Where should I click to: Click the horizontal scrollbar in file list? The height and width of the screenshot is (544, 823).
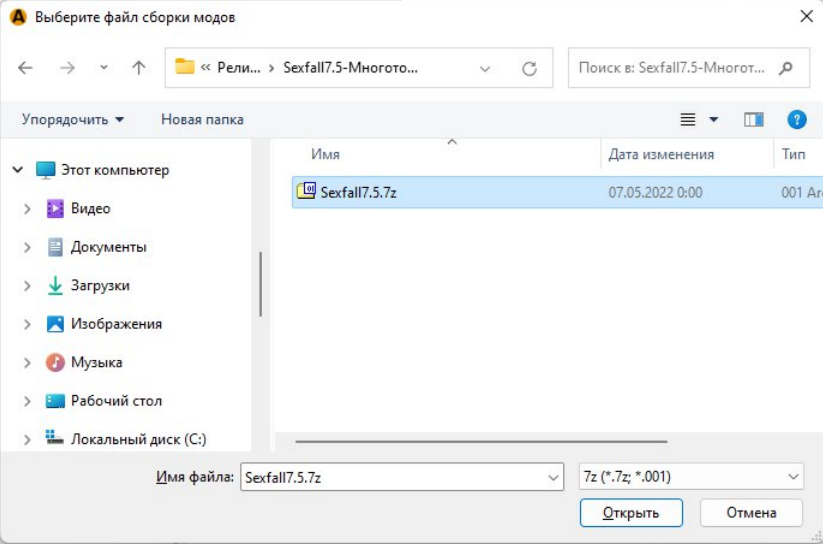click(x=480, y=440)
